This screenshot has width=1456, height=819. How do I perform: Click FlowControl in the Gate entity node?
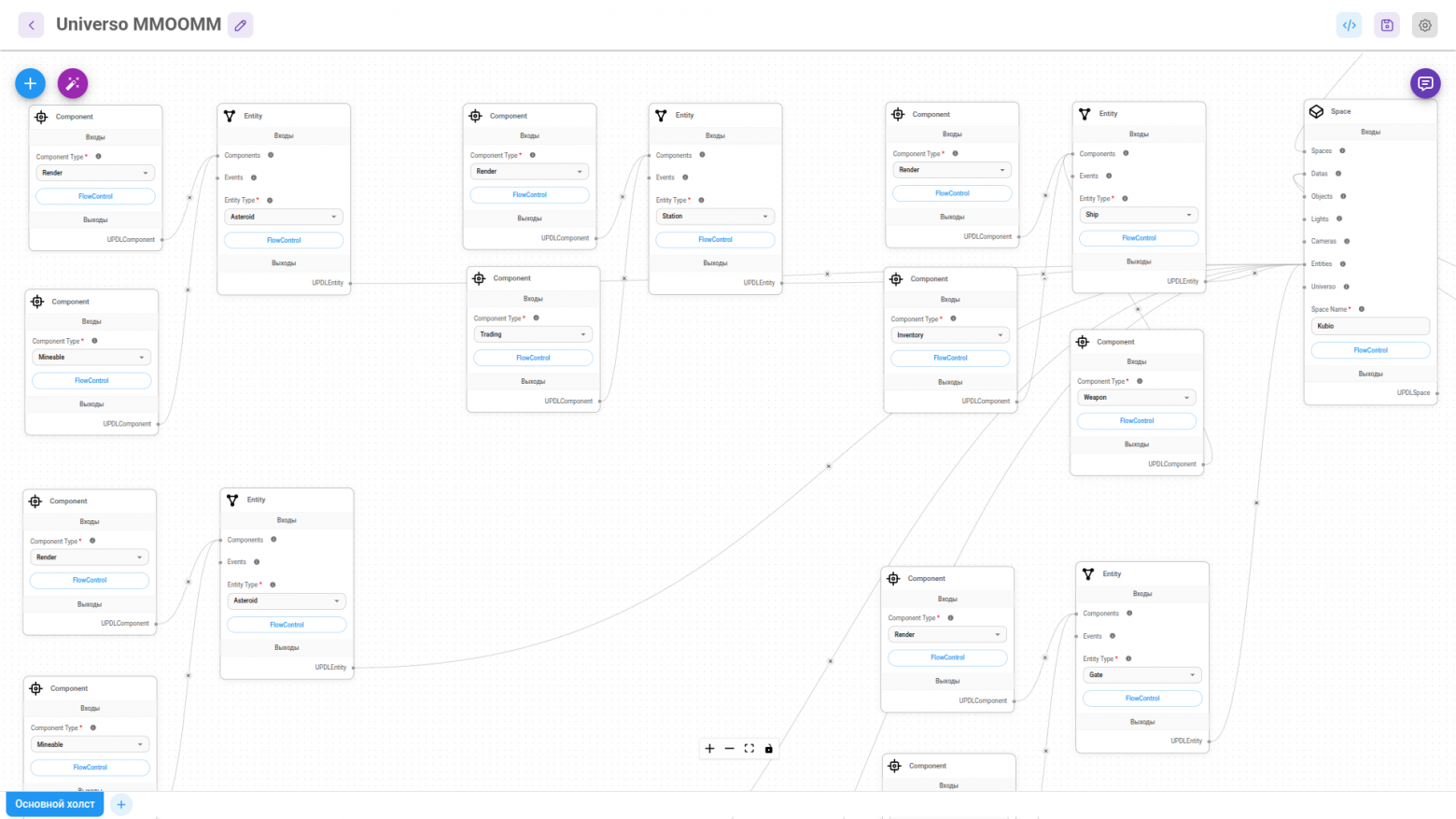tap(1142, 699)
